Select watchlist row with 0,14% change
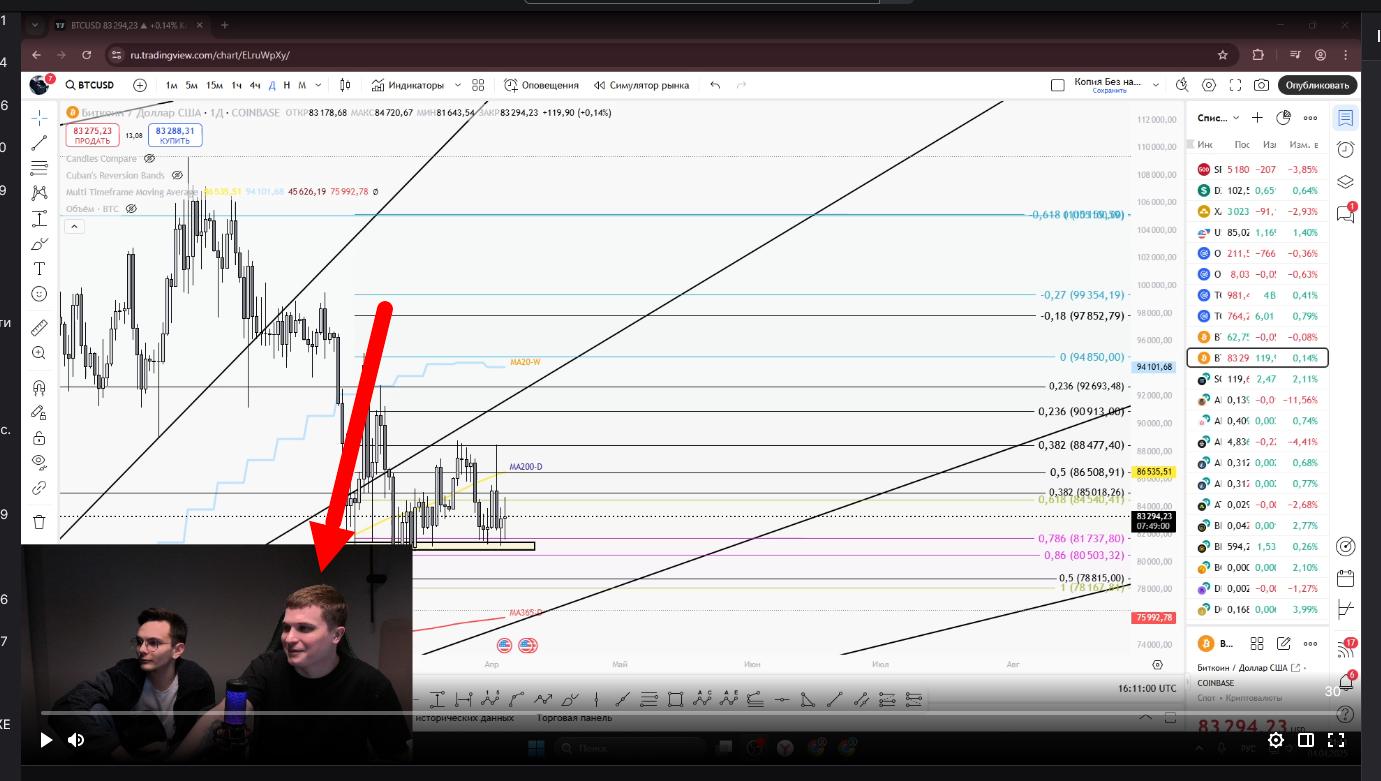 [1257, 358]
